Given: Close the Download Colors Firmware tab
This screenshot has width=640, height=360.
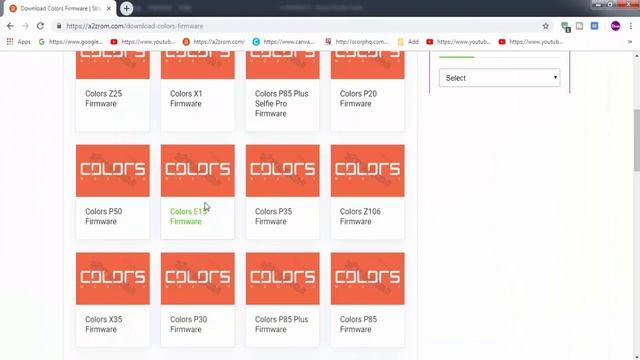Looking at the screenshot, I should click(109, 8).
